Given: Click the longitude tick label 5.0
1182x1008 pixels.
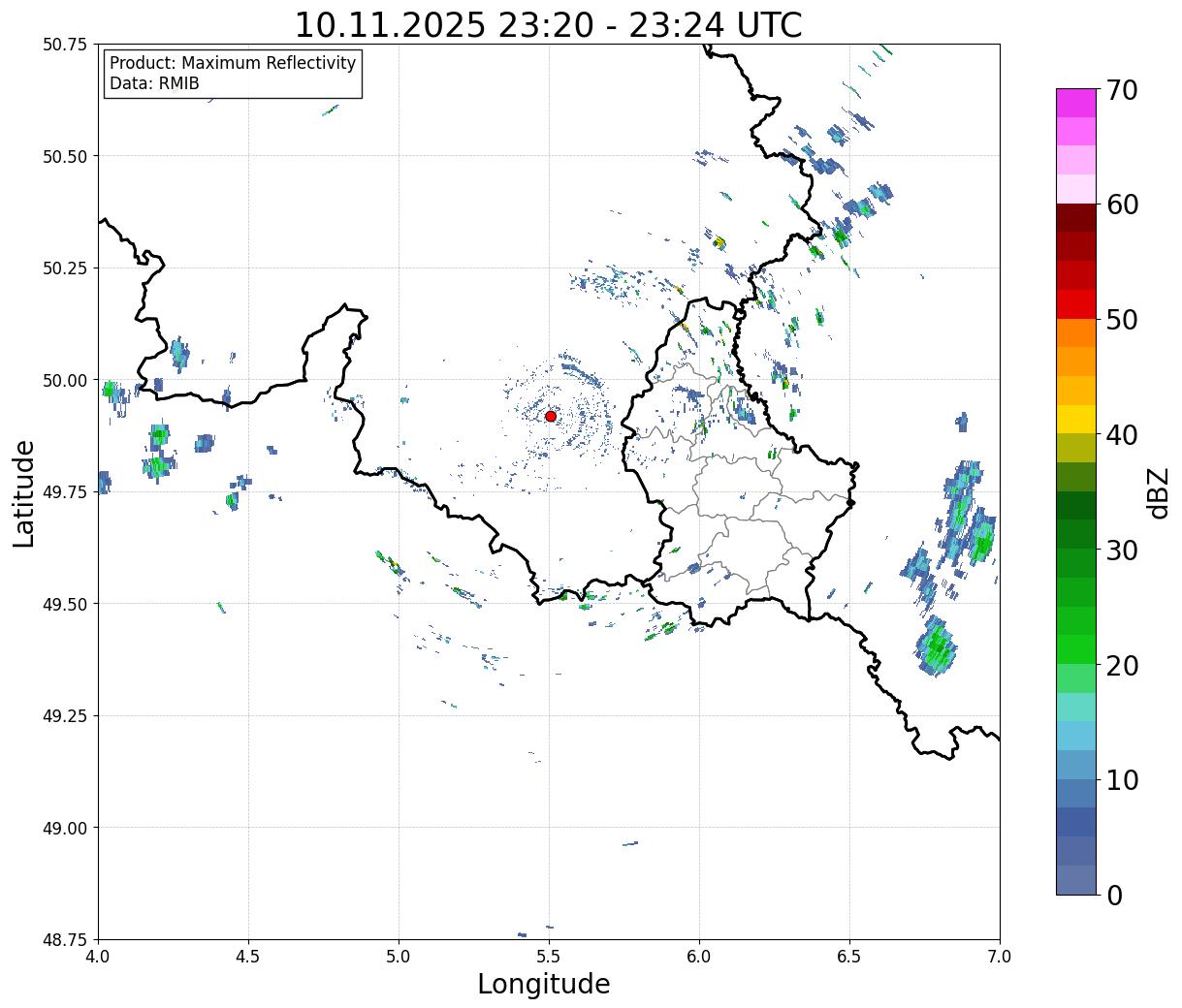Looking at the screenshot, I should click(x=399, y=957).
